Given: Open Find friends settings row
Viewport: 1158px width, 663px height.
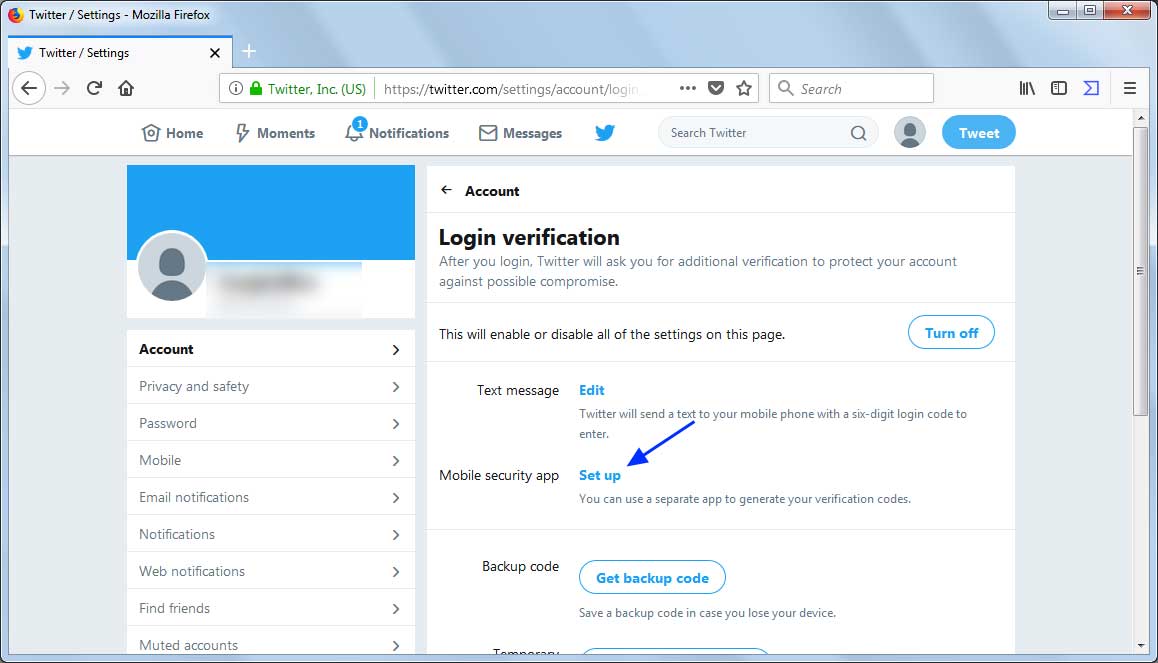Looking at the screenshot, I should click(270, 608).
